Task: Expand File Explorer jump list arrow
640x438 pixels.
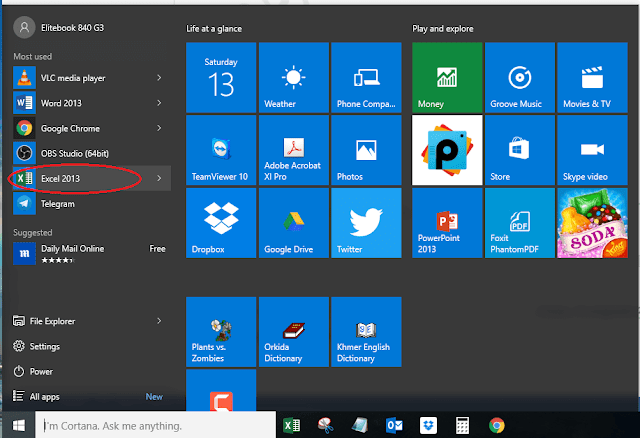Action: [x=159, y=321]
